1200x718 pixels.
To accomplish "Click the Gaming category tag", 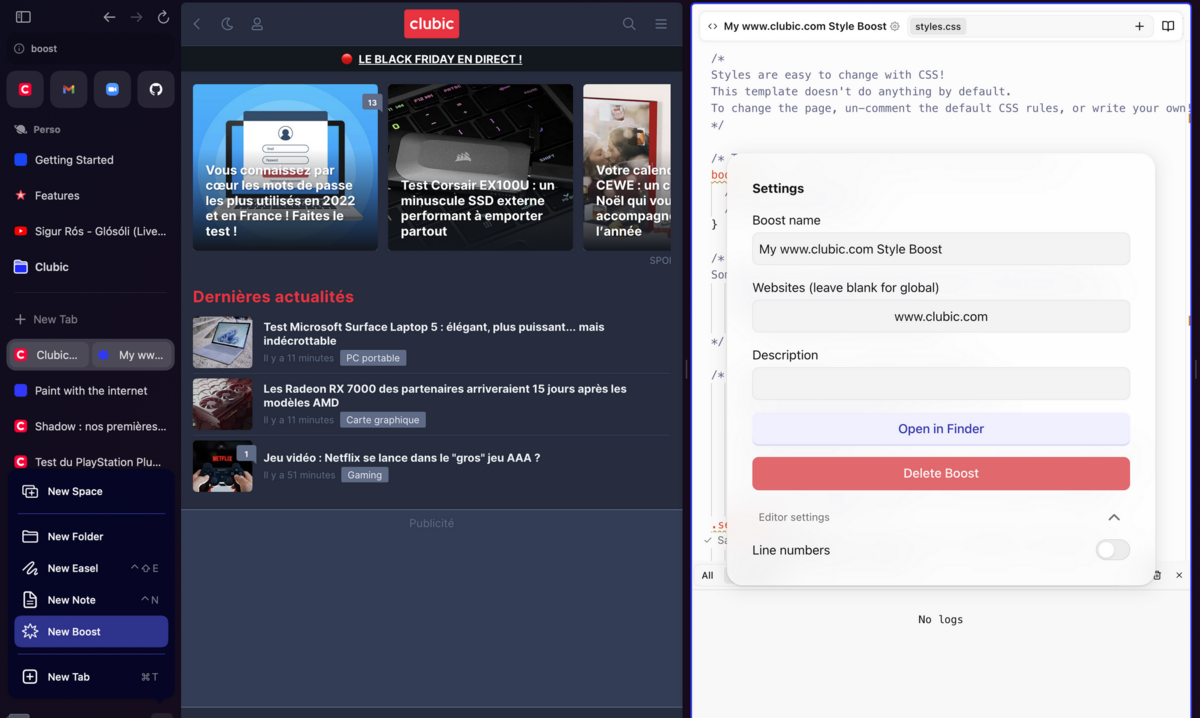I will pos(364,475).
